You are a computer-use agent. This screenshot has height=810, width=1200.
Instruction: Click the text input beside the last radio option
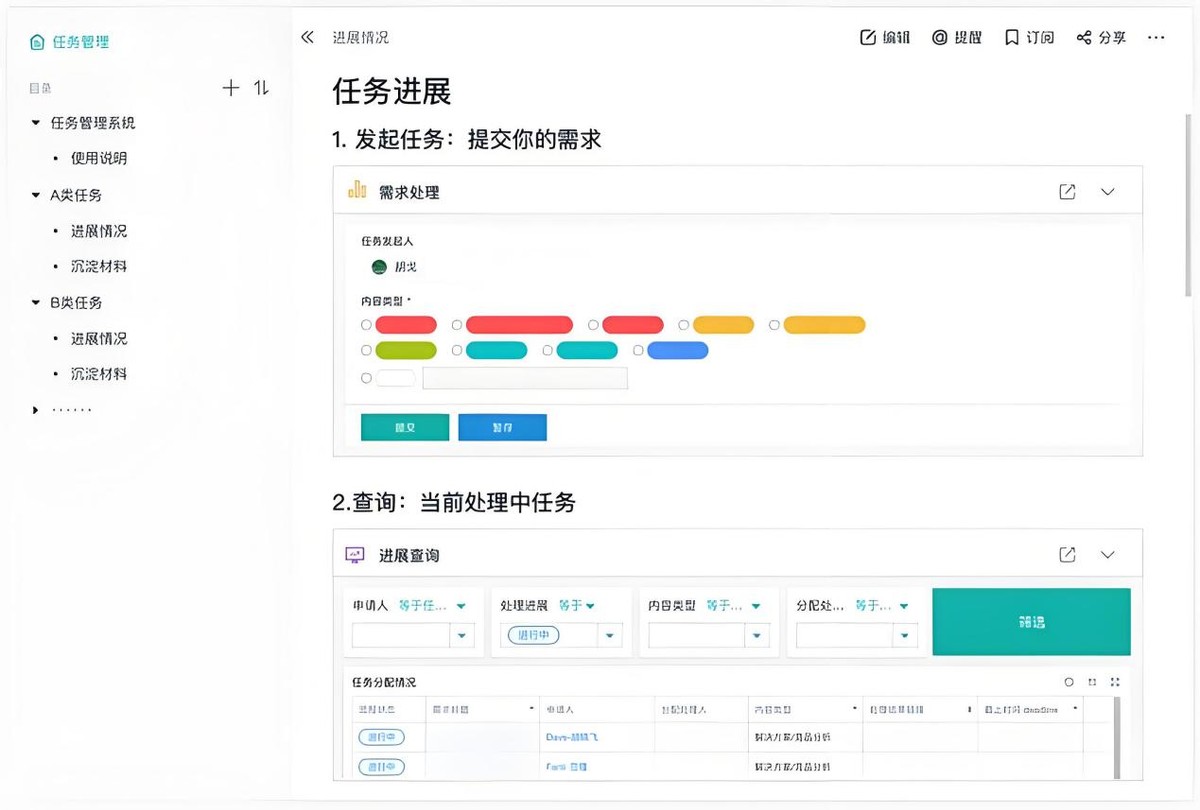point(525,378)
